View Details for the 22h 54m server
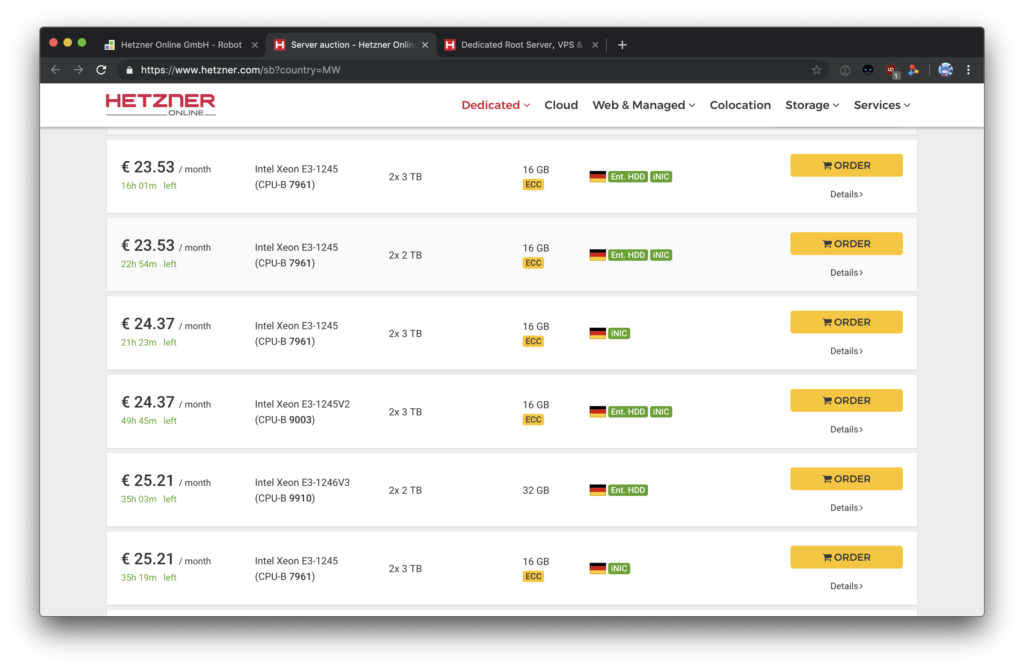Viewport: 1024px width, 669px height. click(x=846, y=272)
